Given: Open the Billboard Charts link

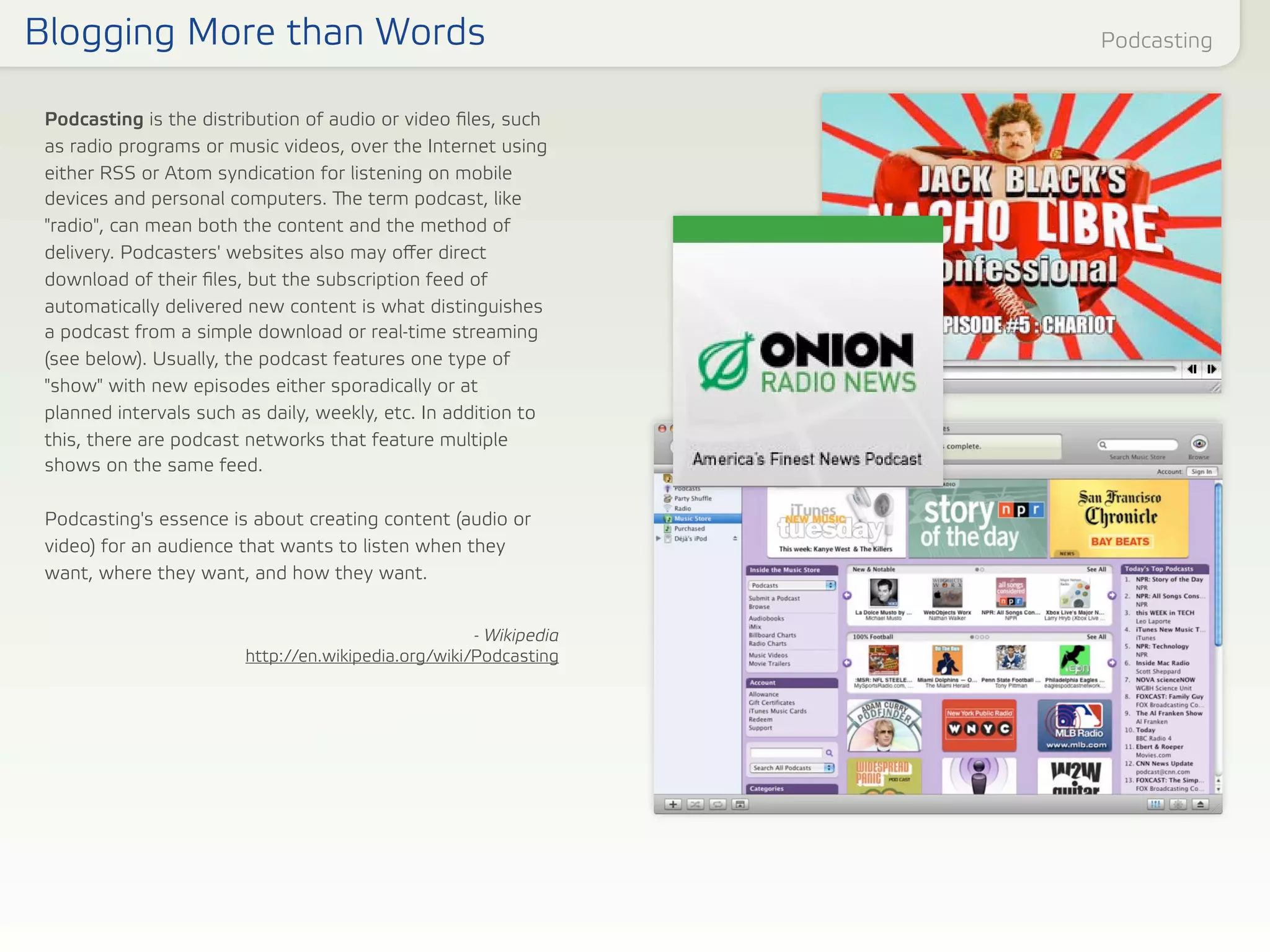Looking at the screenshot, I should tap(772, 635).
